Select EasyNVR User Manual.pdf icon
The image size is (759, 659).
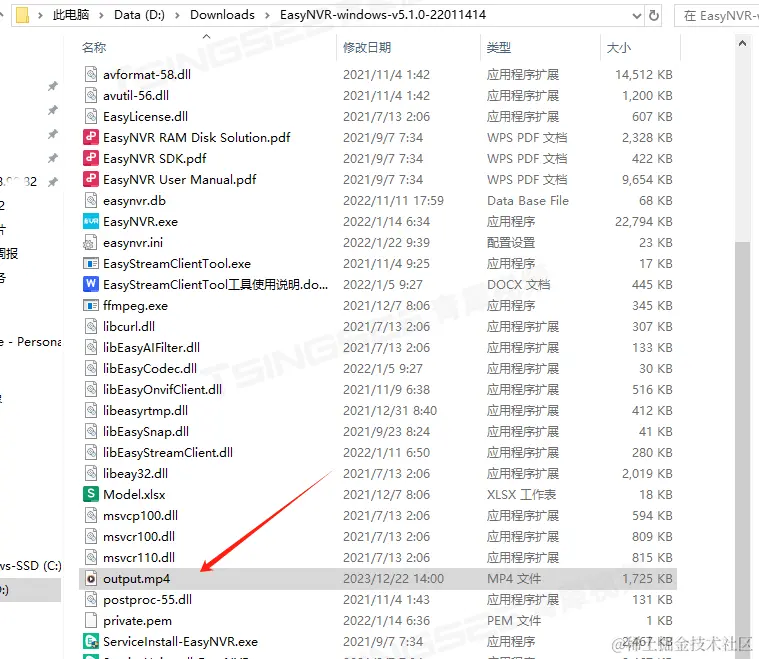tap(91, 180)
